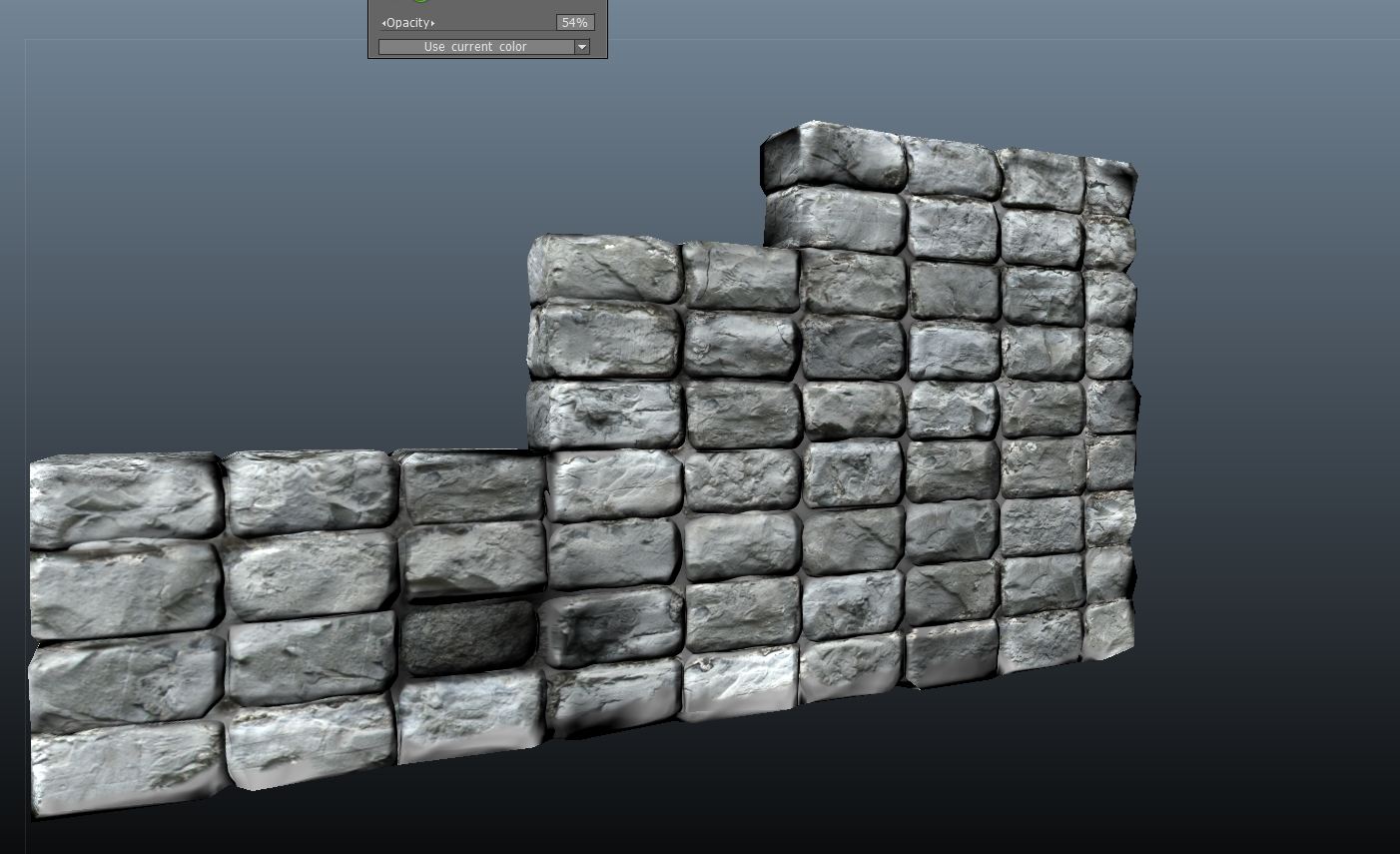
Task: Click top-left stone of the lowest wall section
Action: coord(125,498)
